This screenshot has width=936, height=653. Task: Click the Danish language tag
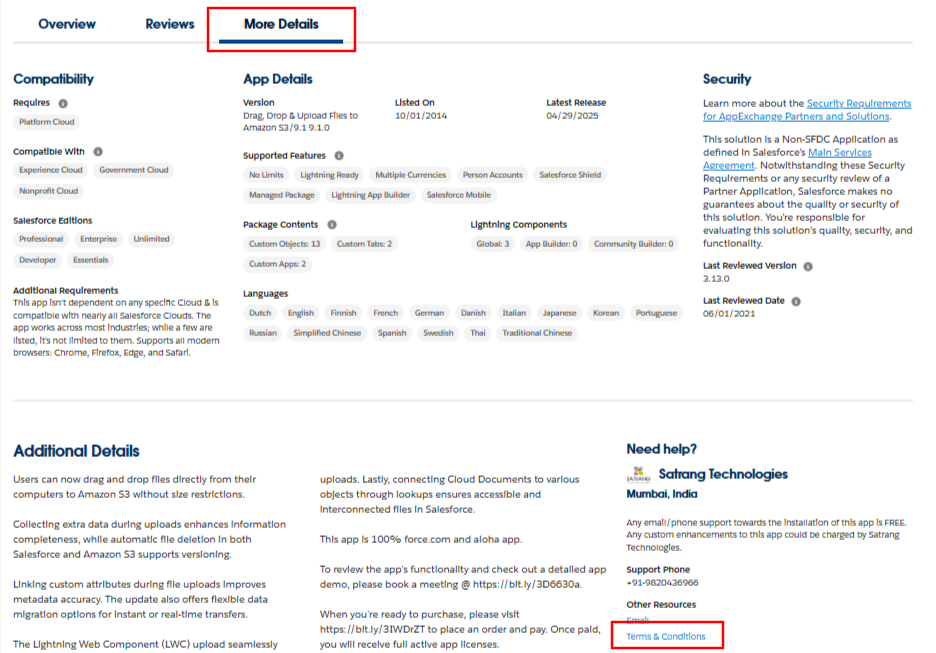[473, 313]
